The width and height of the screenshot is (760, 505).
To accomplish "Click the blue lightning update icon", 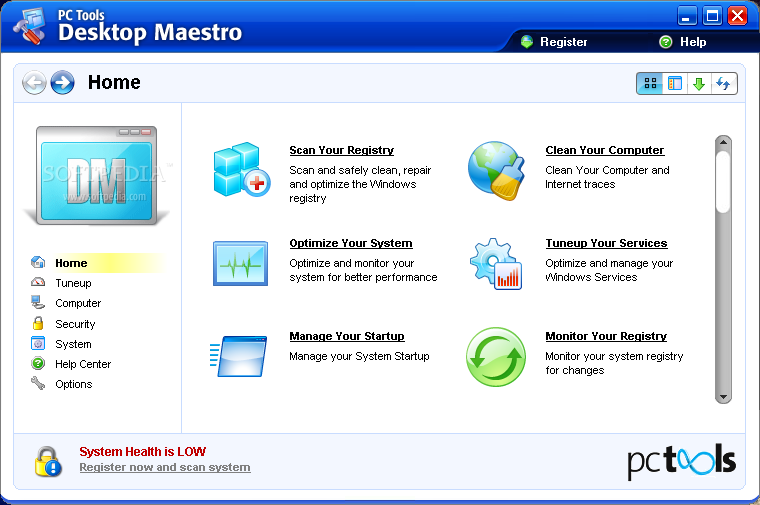I will pos(724,83).
